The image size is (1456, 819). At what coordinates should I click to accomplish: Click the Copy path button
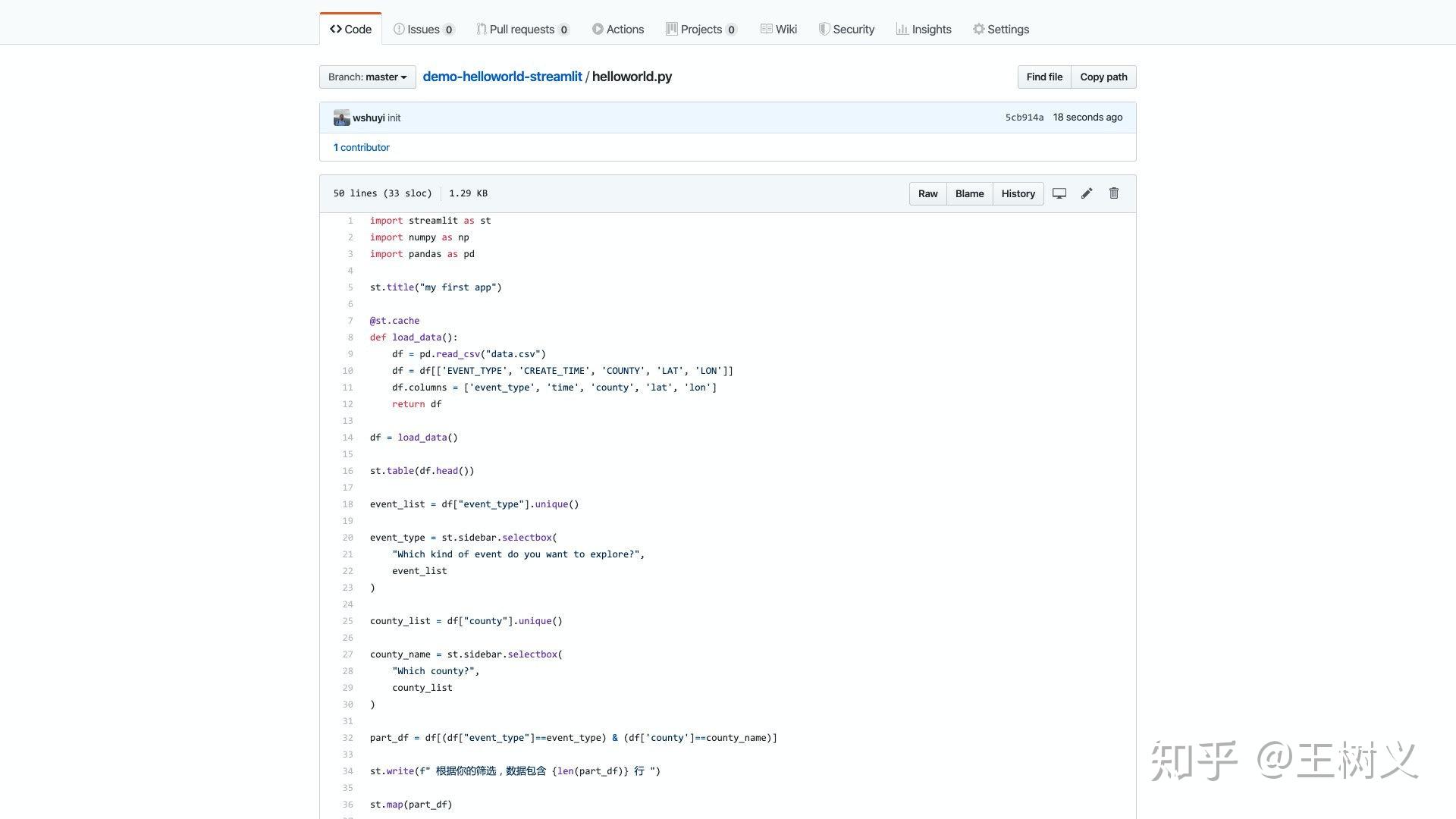pos(1103,77)
